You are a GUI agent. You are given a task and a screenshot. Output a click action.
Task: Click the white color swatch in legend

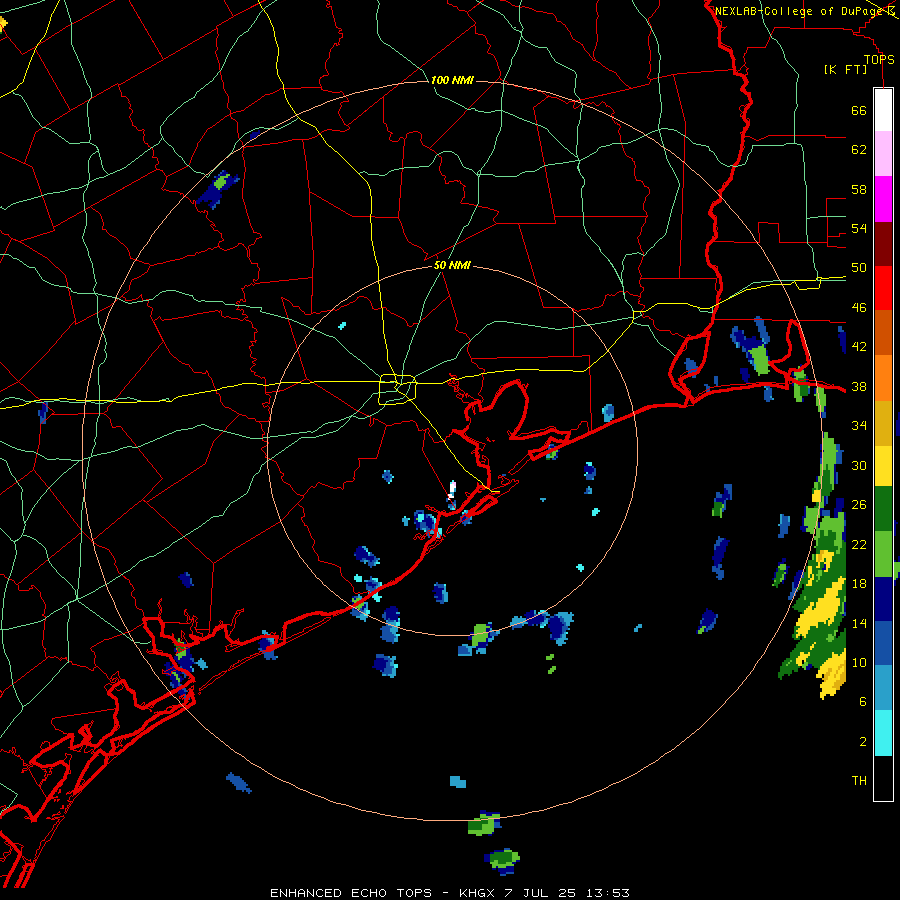883,110
